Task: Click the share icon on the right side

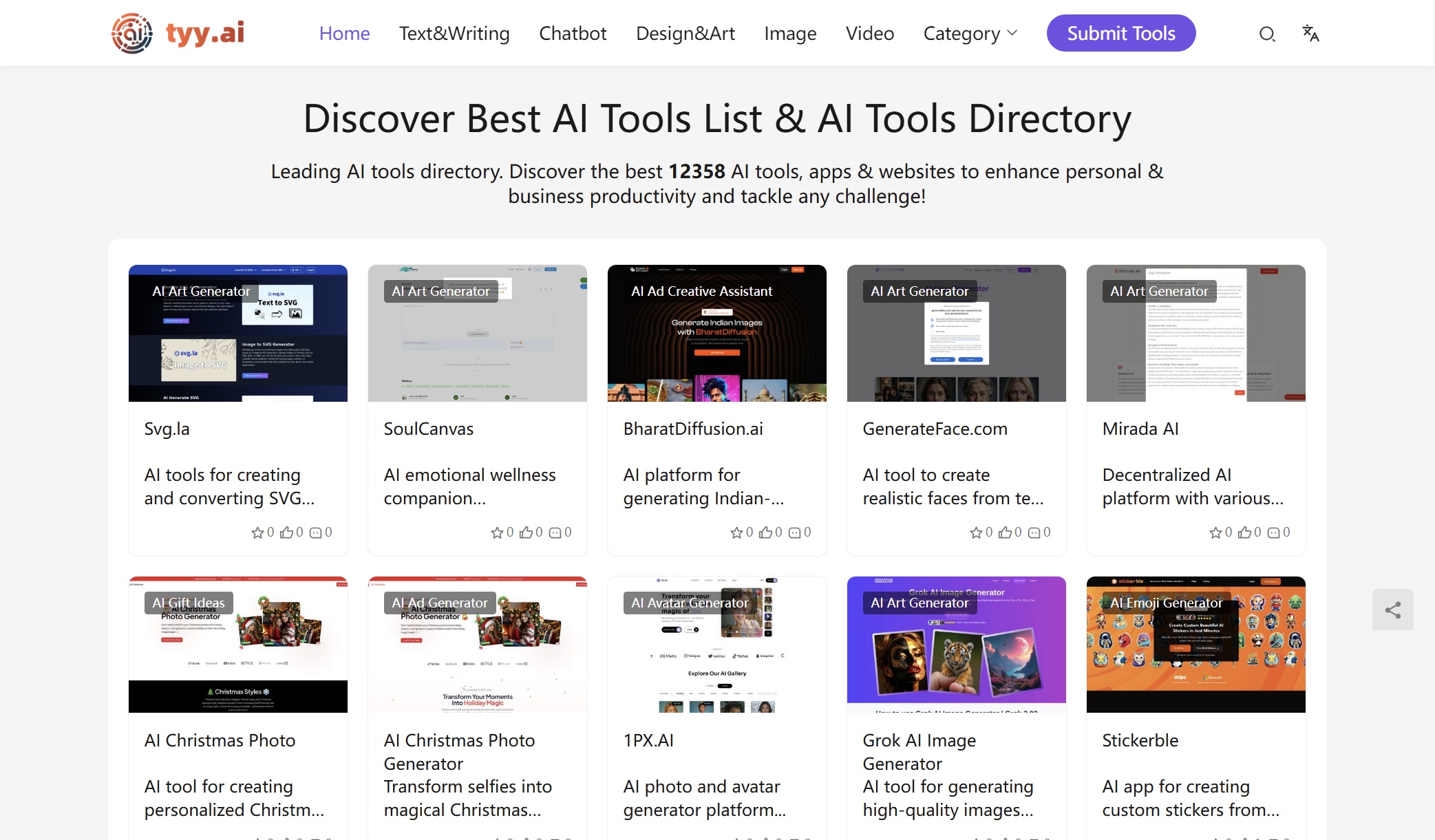Action: tap(1392, 610)
